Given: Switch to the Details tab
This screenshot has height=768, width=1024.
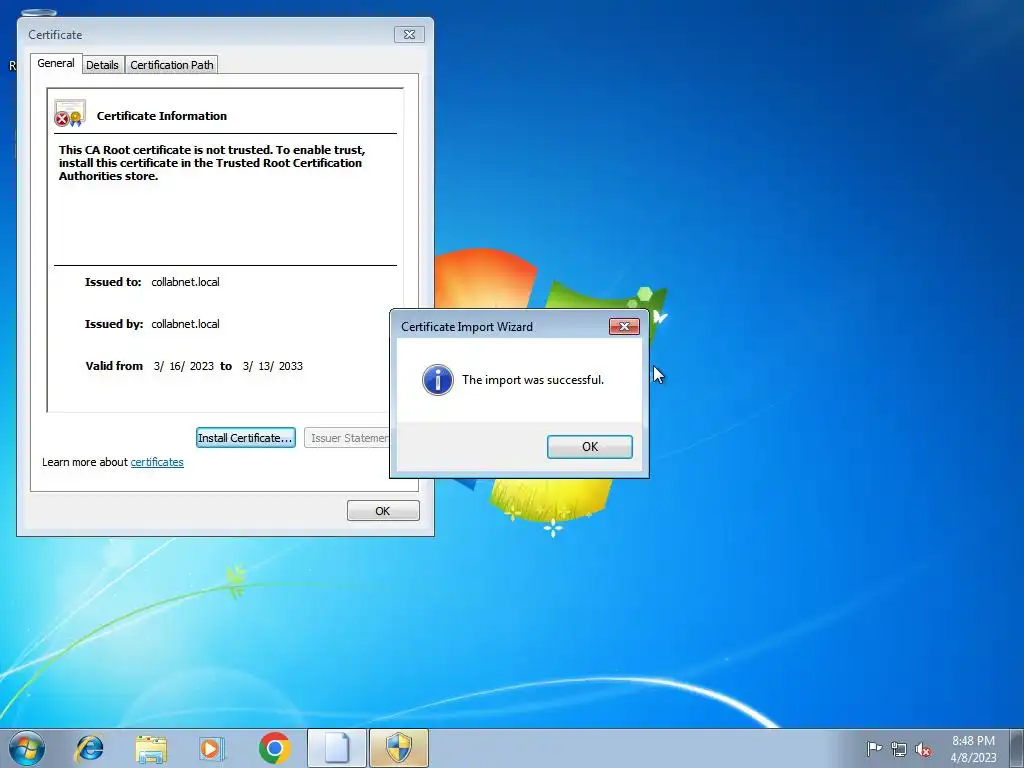Looking at the screenshot, I should [103, 65].
